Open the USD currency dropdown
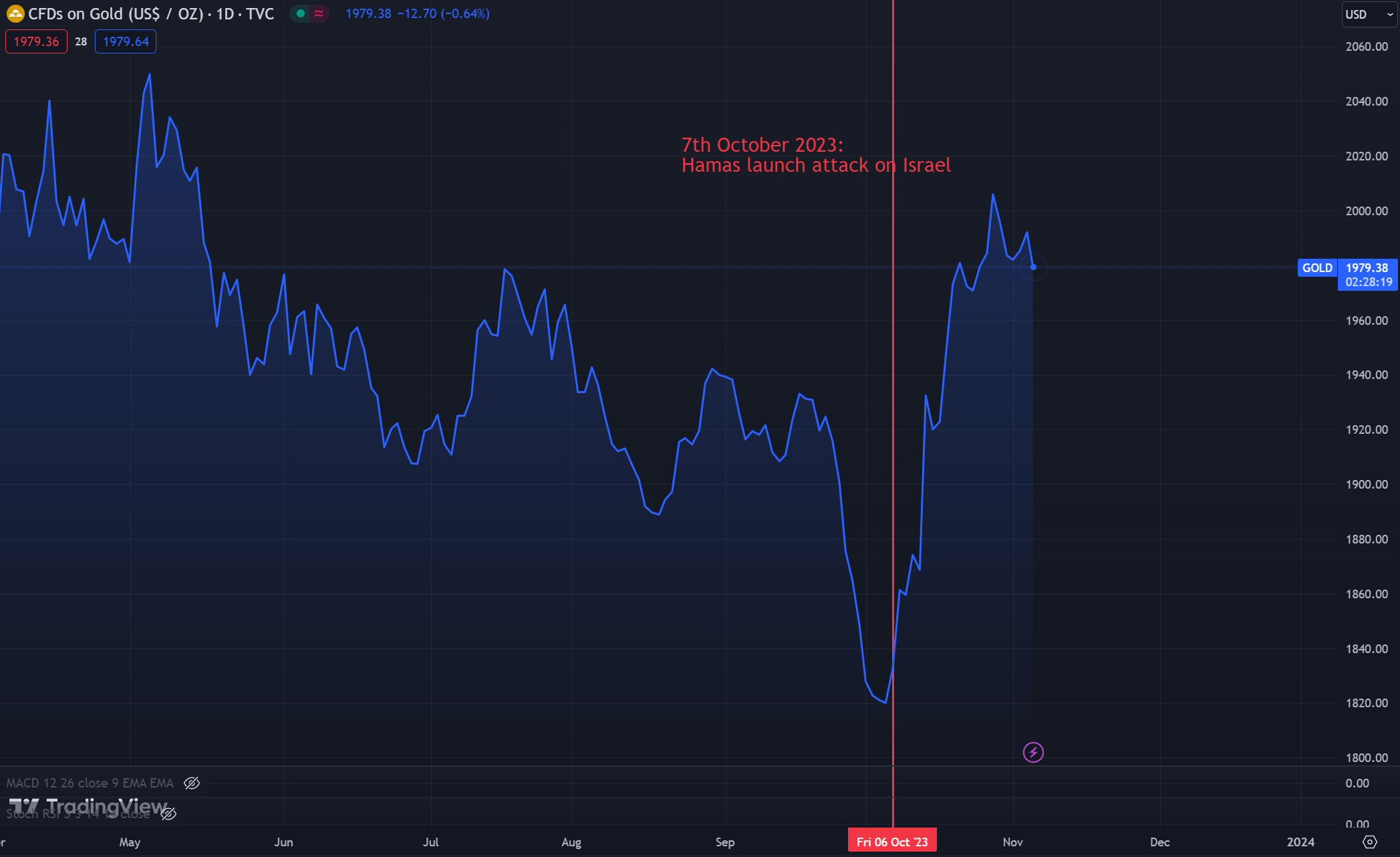 click(1368, 14)
